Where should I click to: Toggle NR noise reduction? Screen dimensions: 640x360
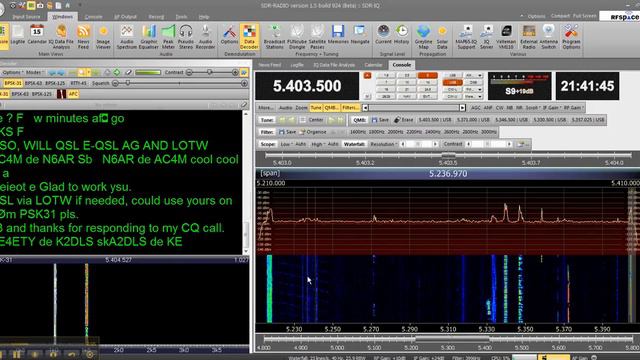(519, 108)
